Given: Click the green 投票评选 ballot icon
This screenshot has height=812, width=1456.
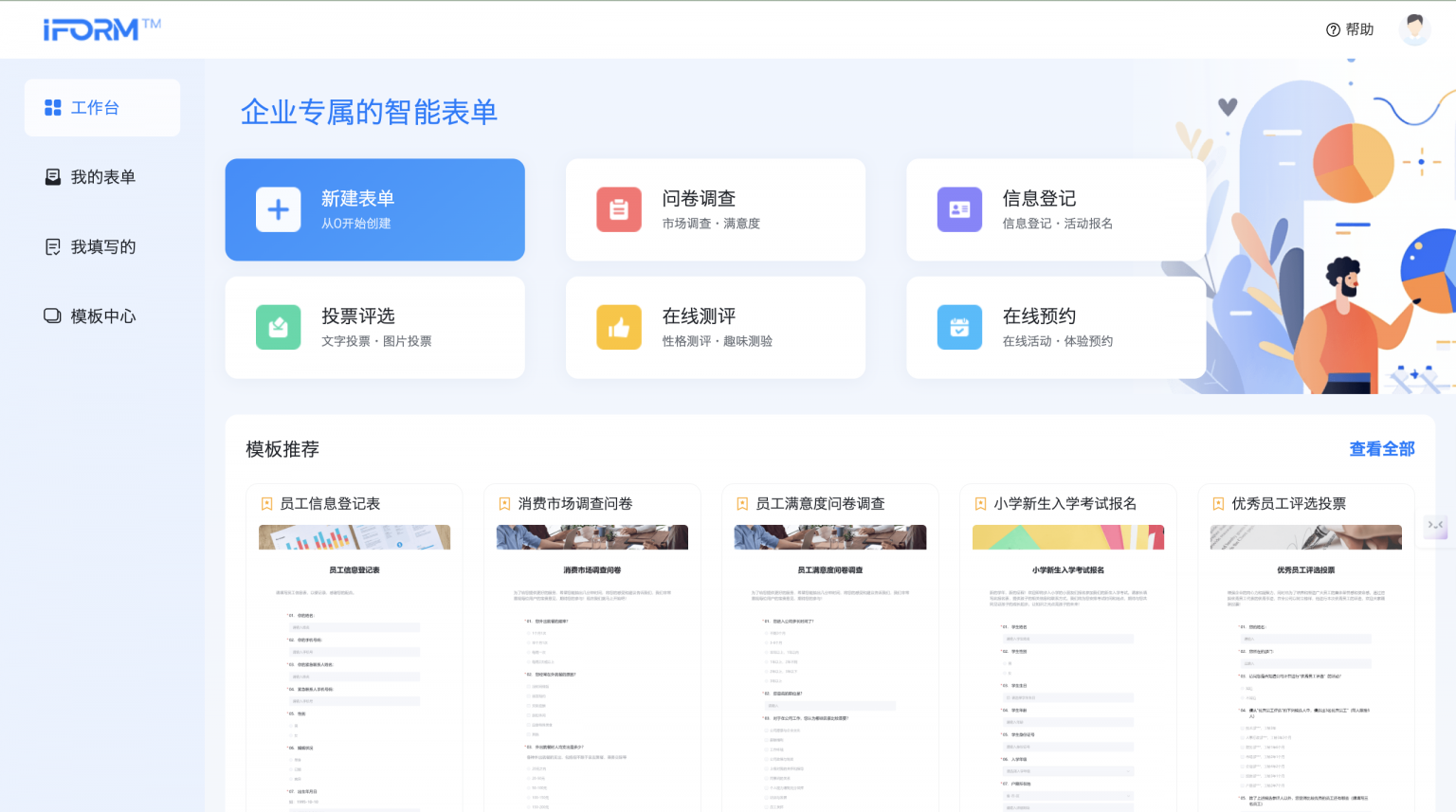Looking at the screenshot, I should point(278,327).
